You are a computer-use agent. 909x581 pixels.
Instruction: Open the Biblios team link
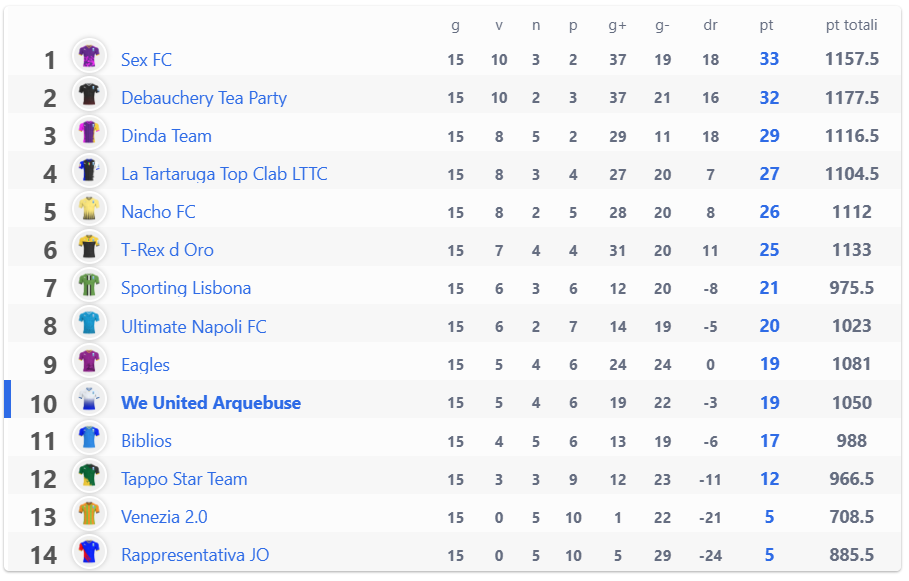point(147,441)
